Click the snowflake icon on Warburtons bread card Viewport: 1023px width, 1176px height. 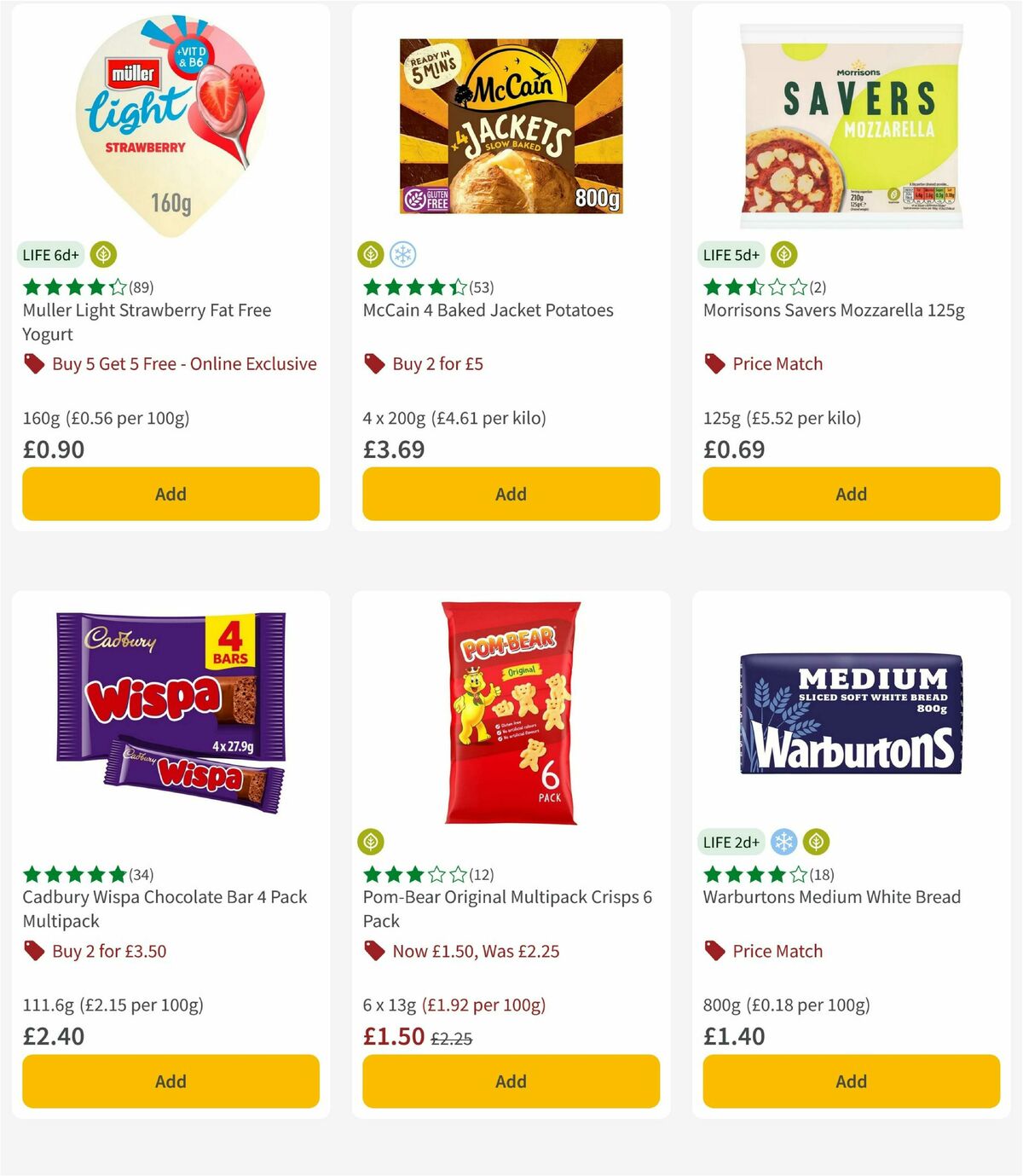click(784, 841)
